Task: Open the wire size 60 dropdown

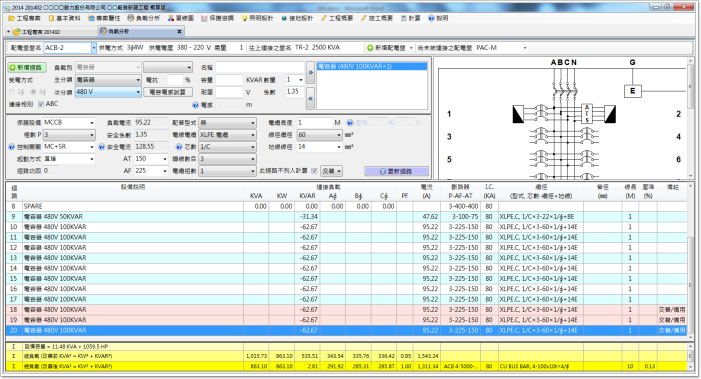Action: [x=339, y=135]
